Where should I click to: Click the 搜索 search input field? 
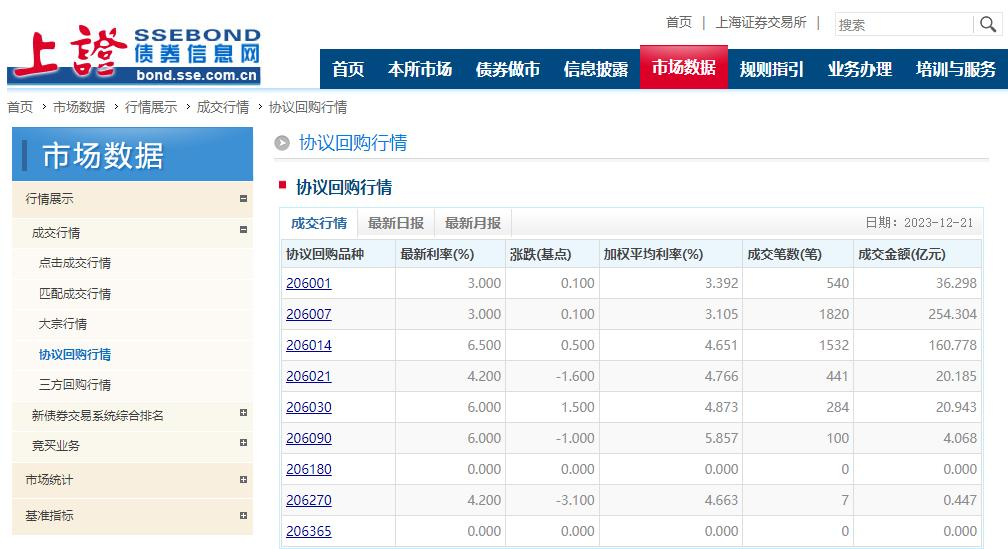coord(905,24)
